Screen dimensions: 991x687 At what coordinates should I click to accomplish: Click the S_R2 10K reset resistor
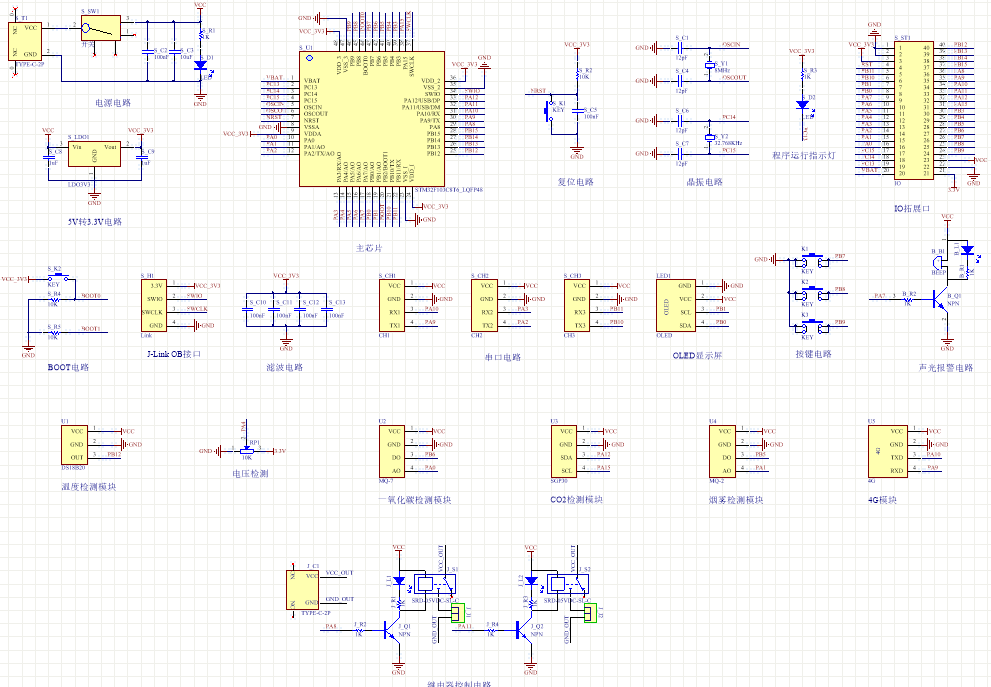577,75
